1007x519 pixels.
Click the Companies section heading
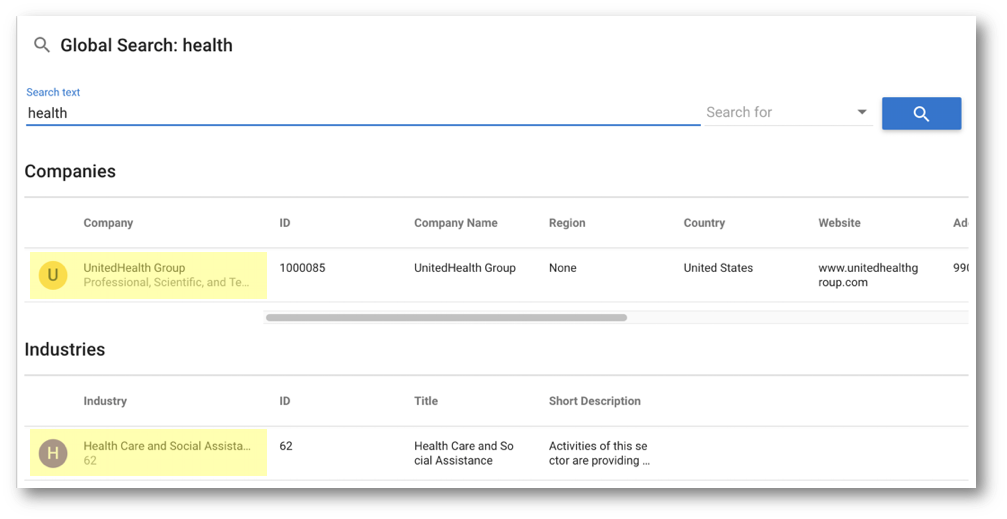click(70, 172)
